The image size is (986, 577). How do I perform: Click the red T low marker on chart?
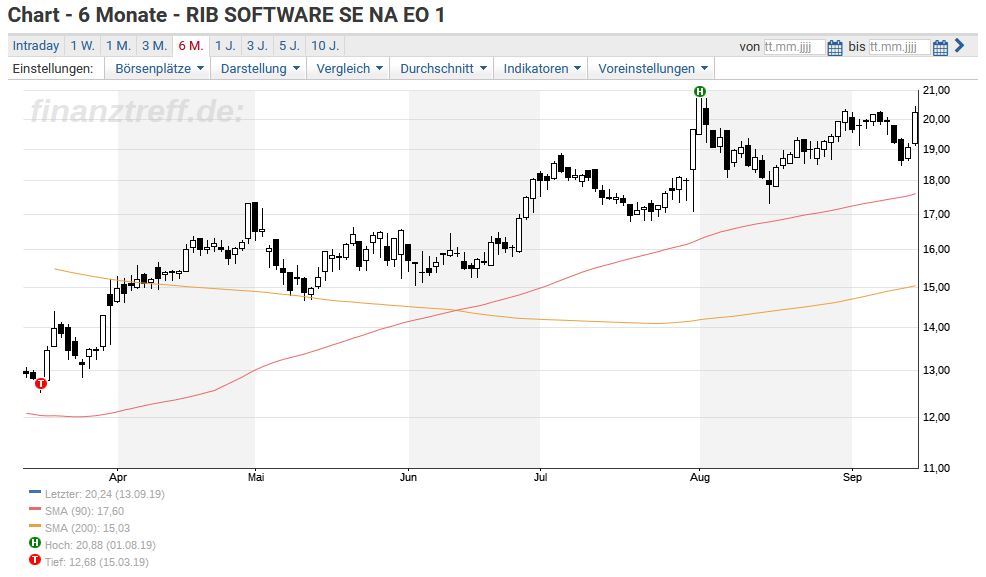pyautogui.click(x=41, y=383)
